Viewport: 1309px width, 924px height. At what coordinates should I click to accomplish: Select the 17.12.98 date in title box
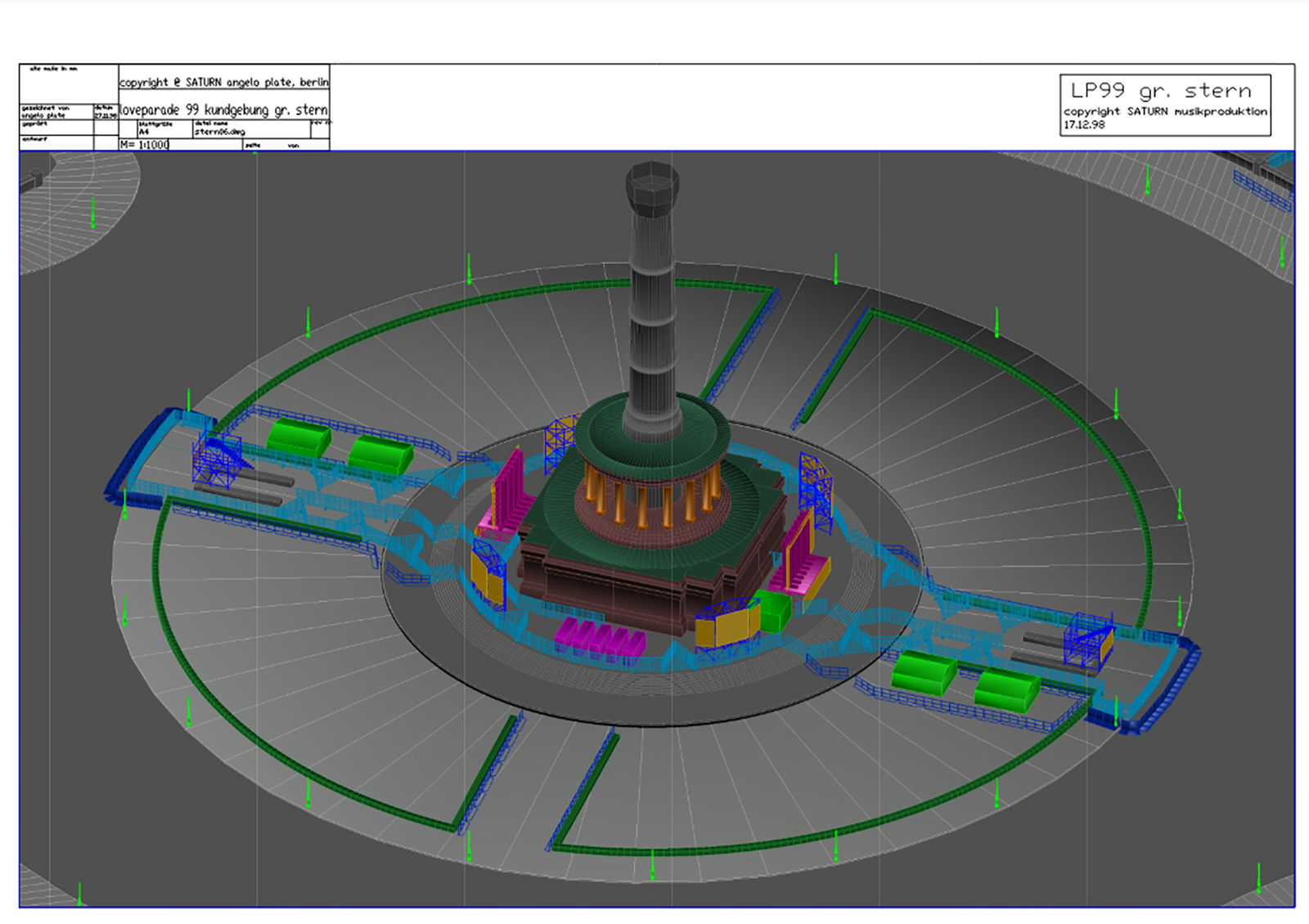tap(1084, 125)
